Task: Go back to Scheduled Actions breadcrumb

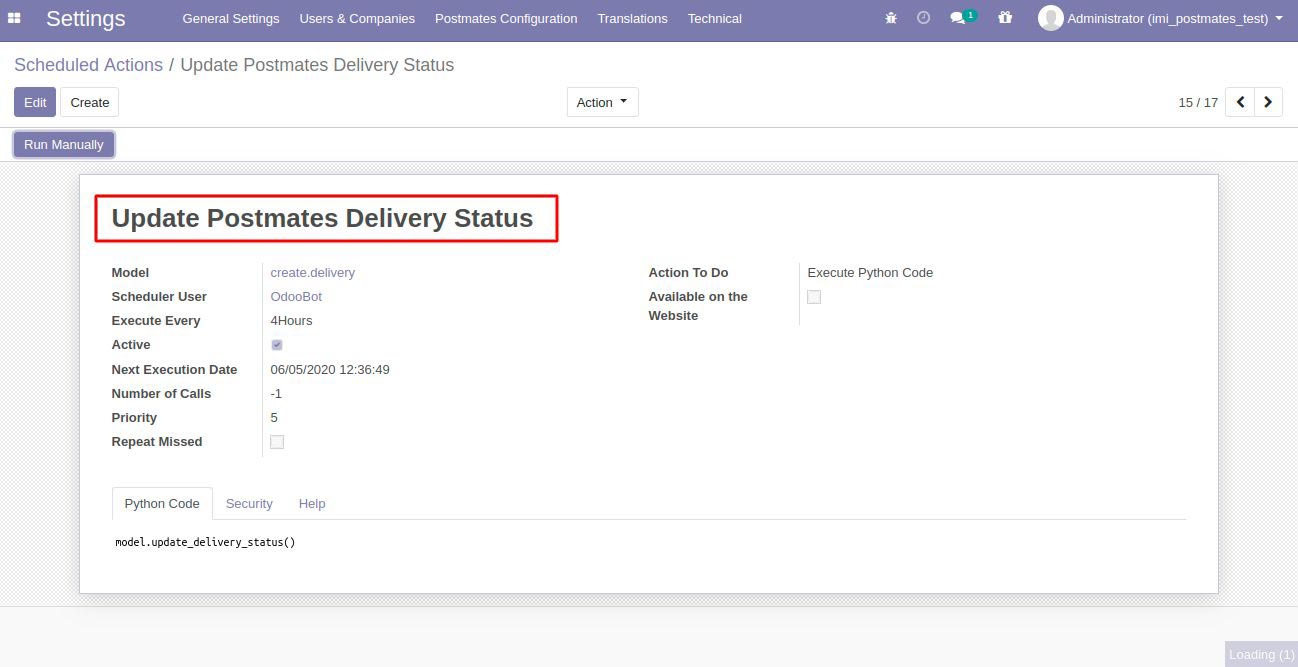Action: click(x=88, y=65)
